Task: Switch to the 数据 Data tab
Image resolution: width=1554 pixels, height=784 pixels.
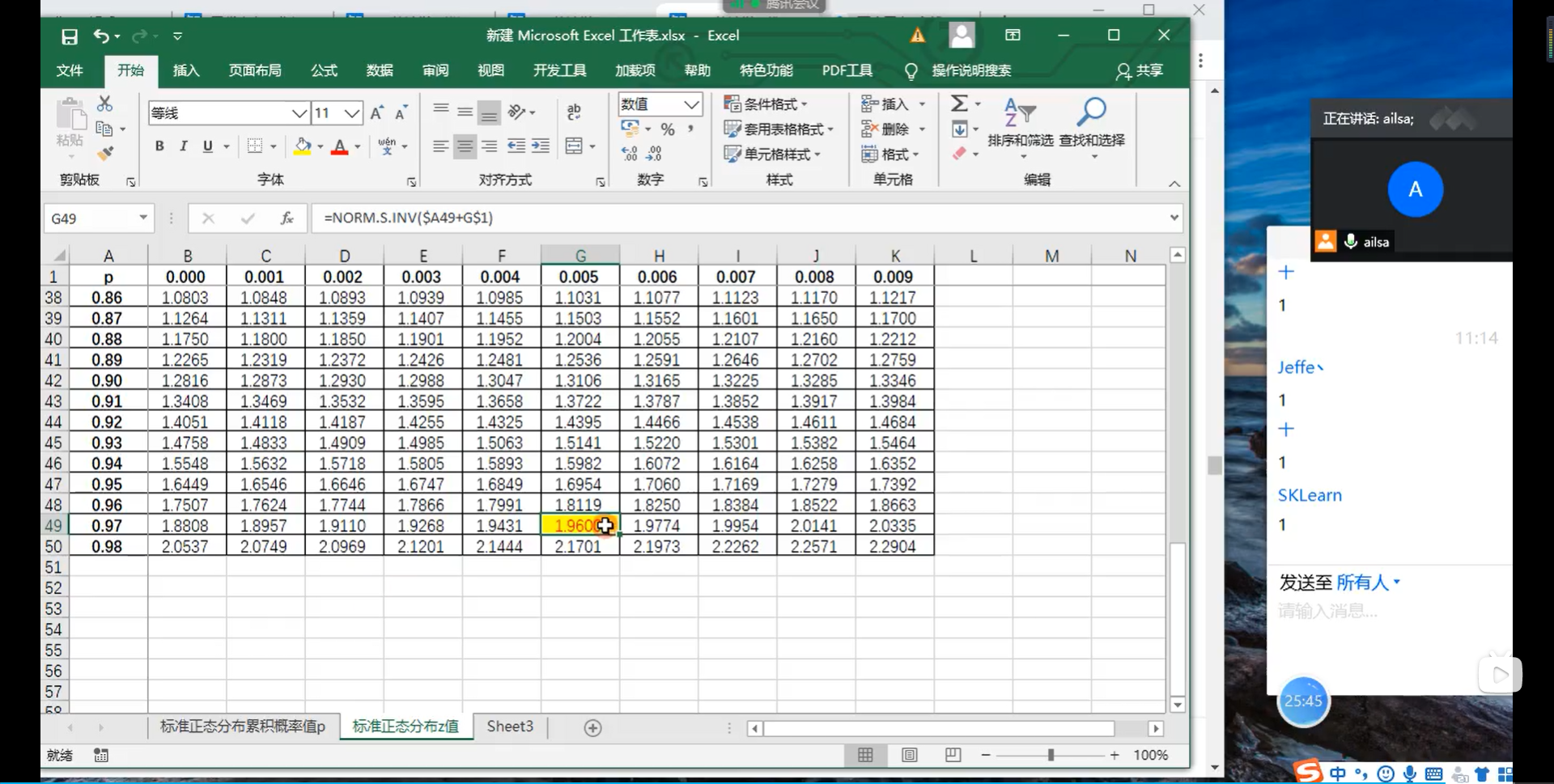Action: (x=379, y=70)
